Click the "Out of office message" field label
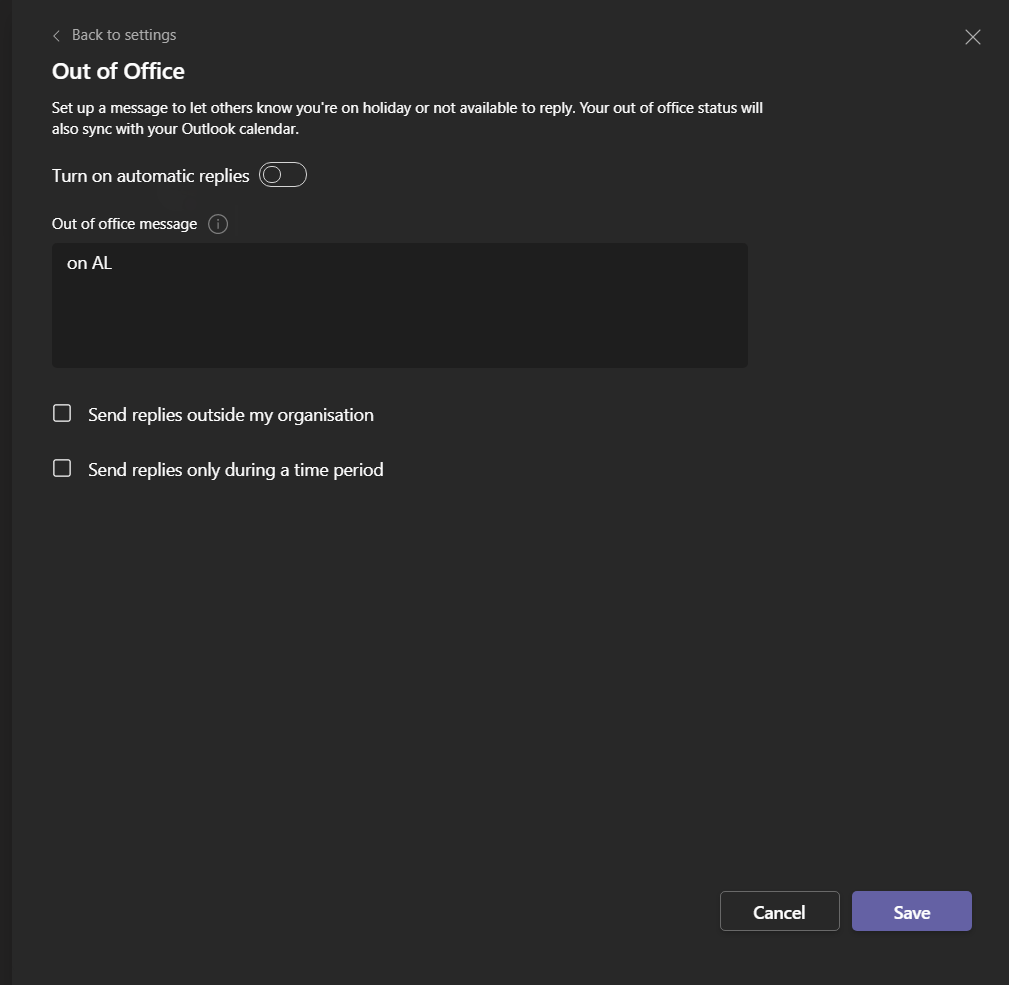Screen dimensions: 1009x985 pyautogui.click(x=124, y=224)
